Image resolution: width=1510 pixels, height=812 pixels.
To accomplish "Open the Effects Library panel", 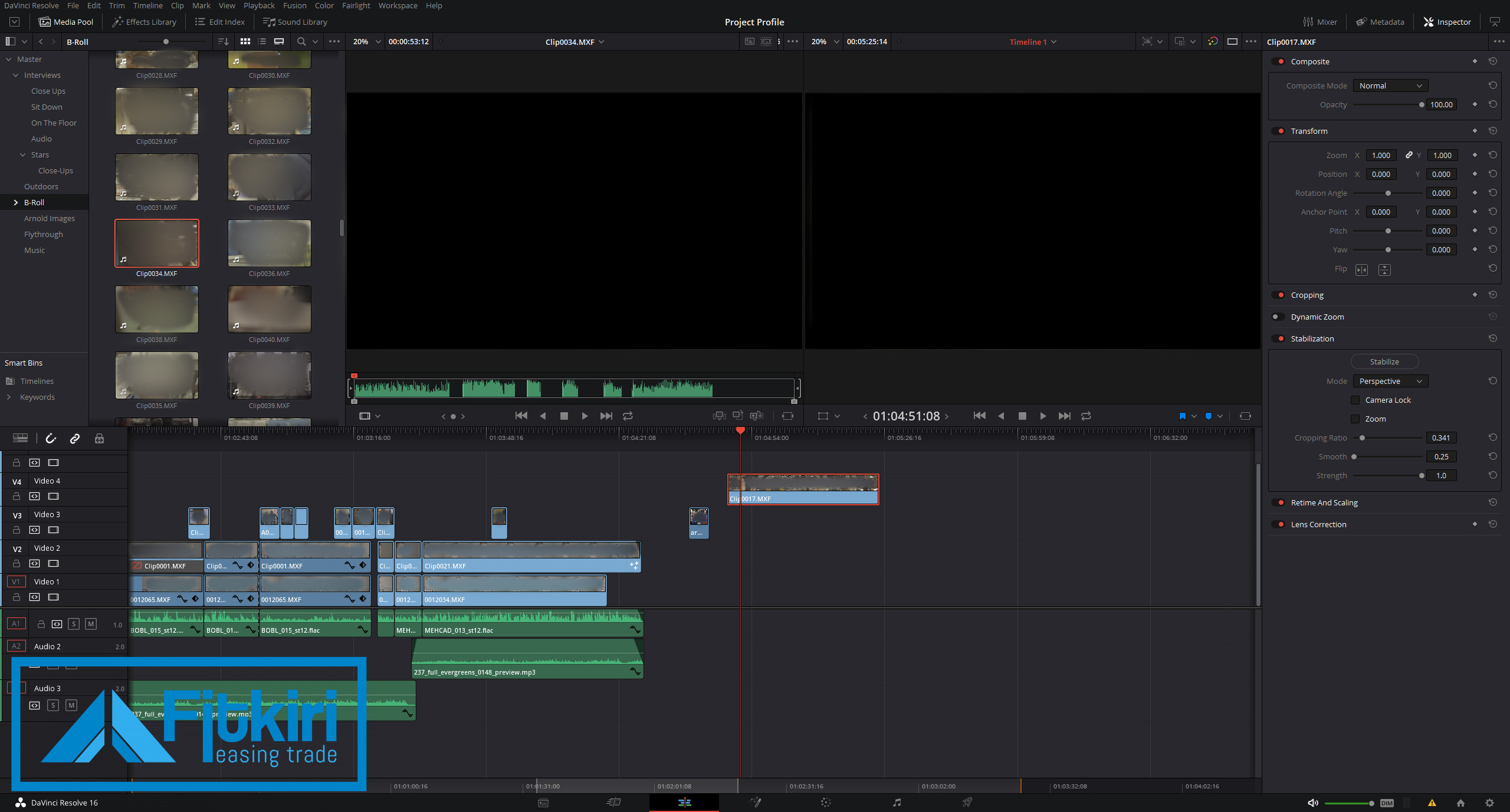I will [144, 22].
